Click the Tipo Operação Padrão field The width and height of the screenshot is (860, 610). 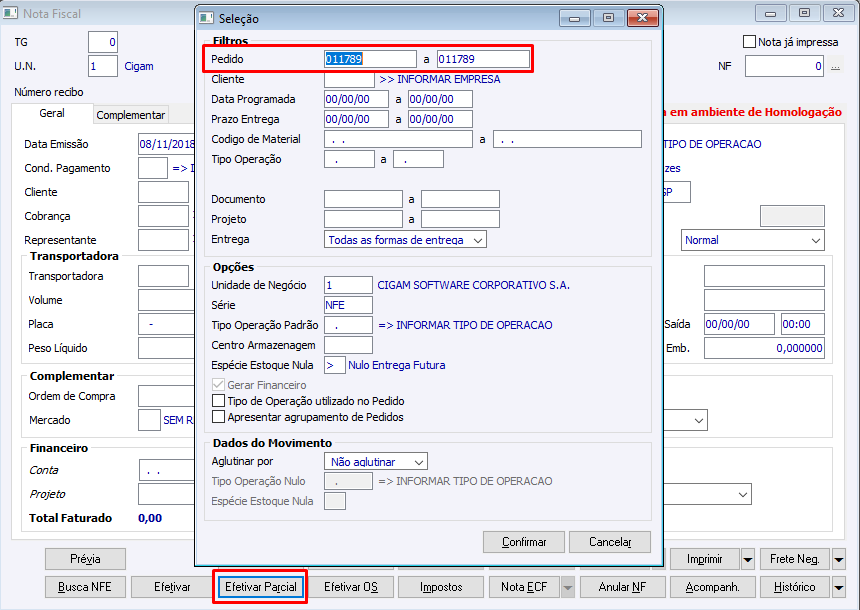point(348,325)
